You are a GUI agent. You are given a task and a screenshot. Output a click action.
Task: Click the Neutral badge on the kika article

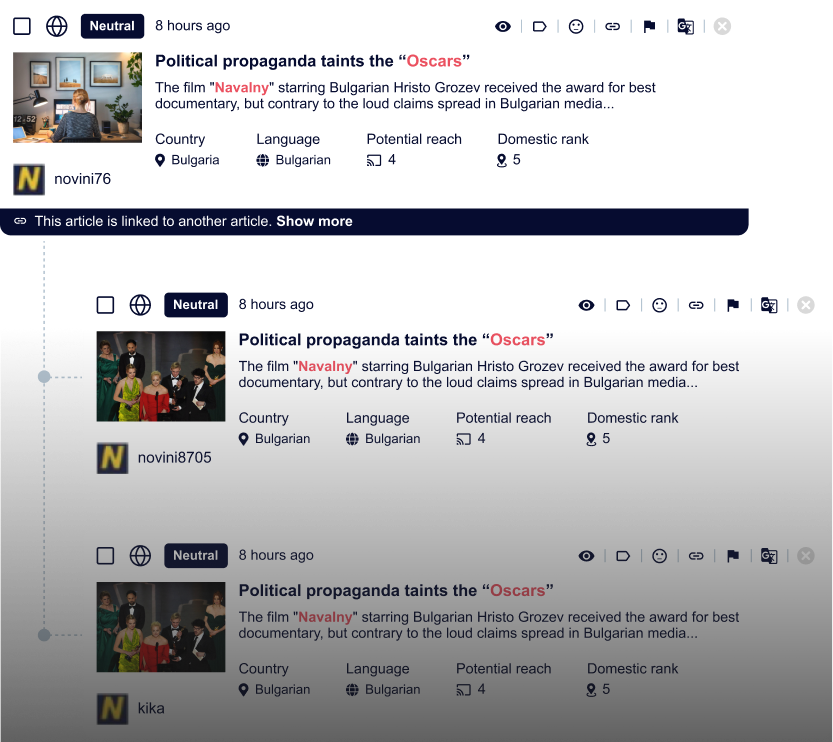coord(196,556)
